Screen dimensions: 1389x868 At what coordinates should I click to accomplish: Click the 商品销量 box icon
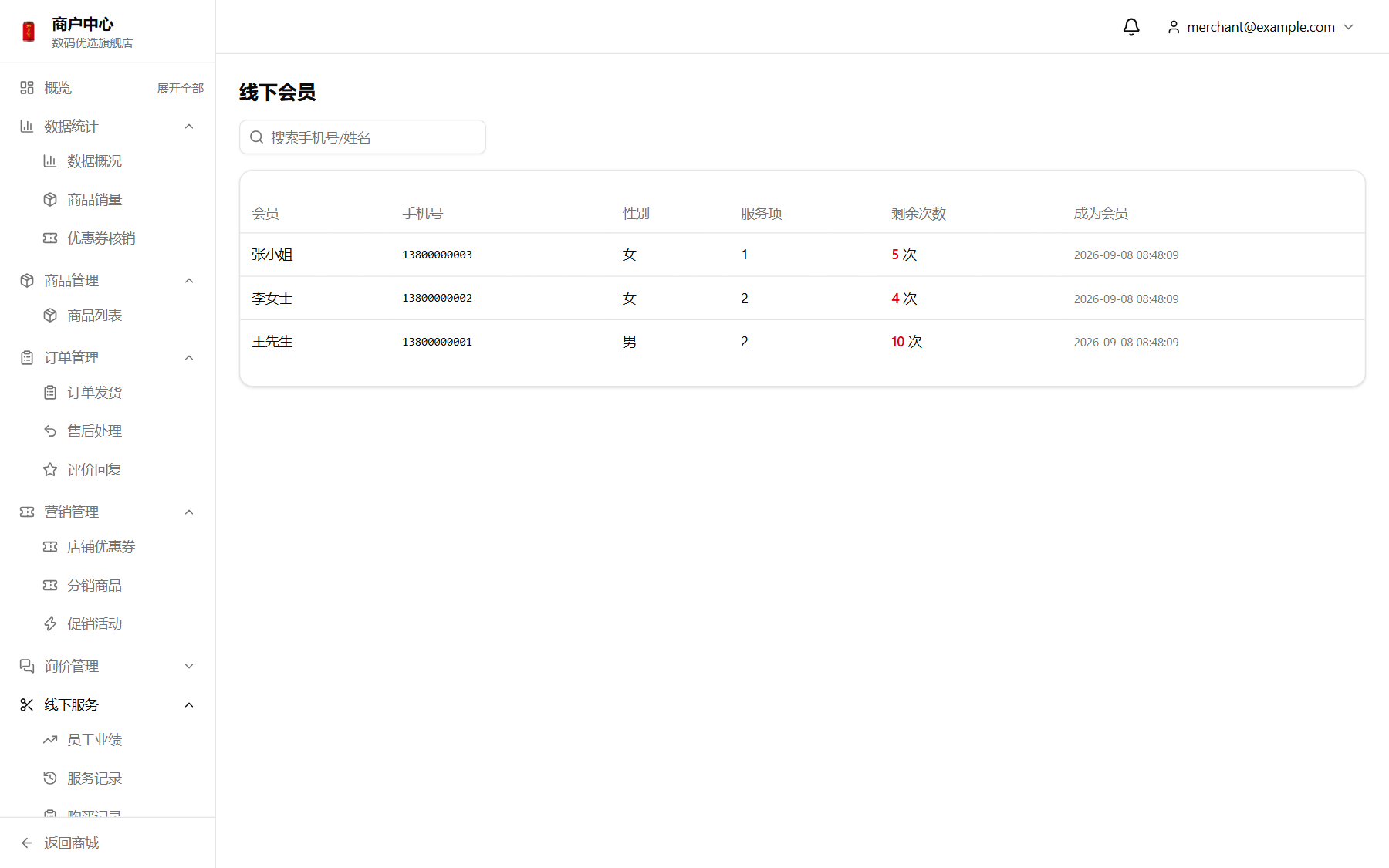point(50,200)
